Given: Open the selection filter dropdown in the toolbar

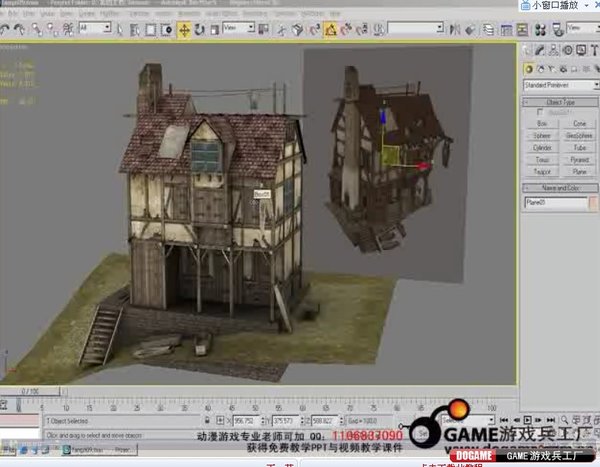Looking at the screenshot, I should pyautogui.click(x=95, y=29).
